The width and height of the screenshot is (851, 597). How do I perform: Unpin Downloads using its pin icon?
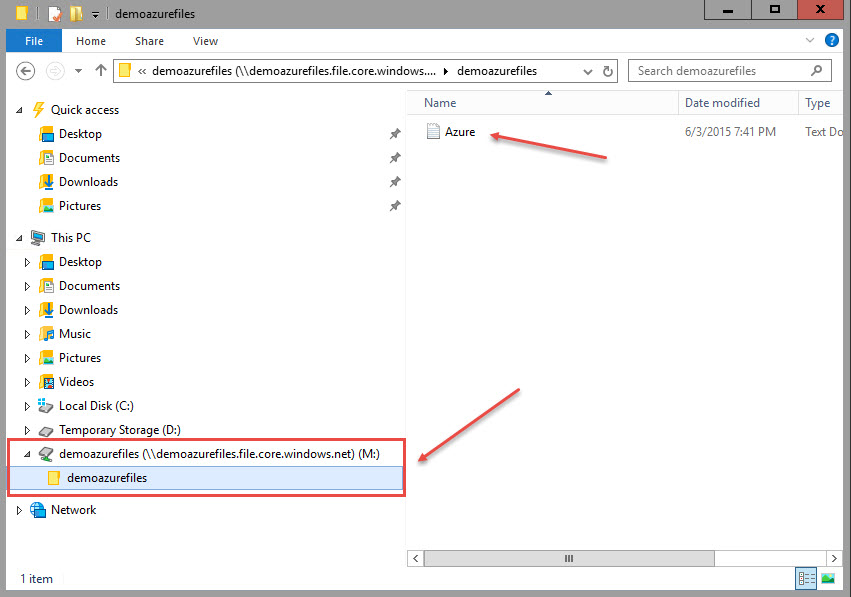click(395, 181)
